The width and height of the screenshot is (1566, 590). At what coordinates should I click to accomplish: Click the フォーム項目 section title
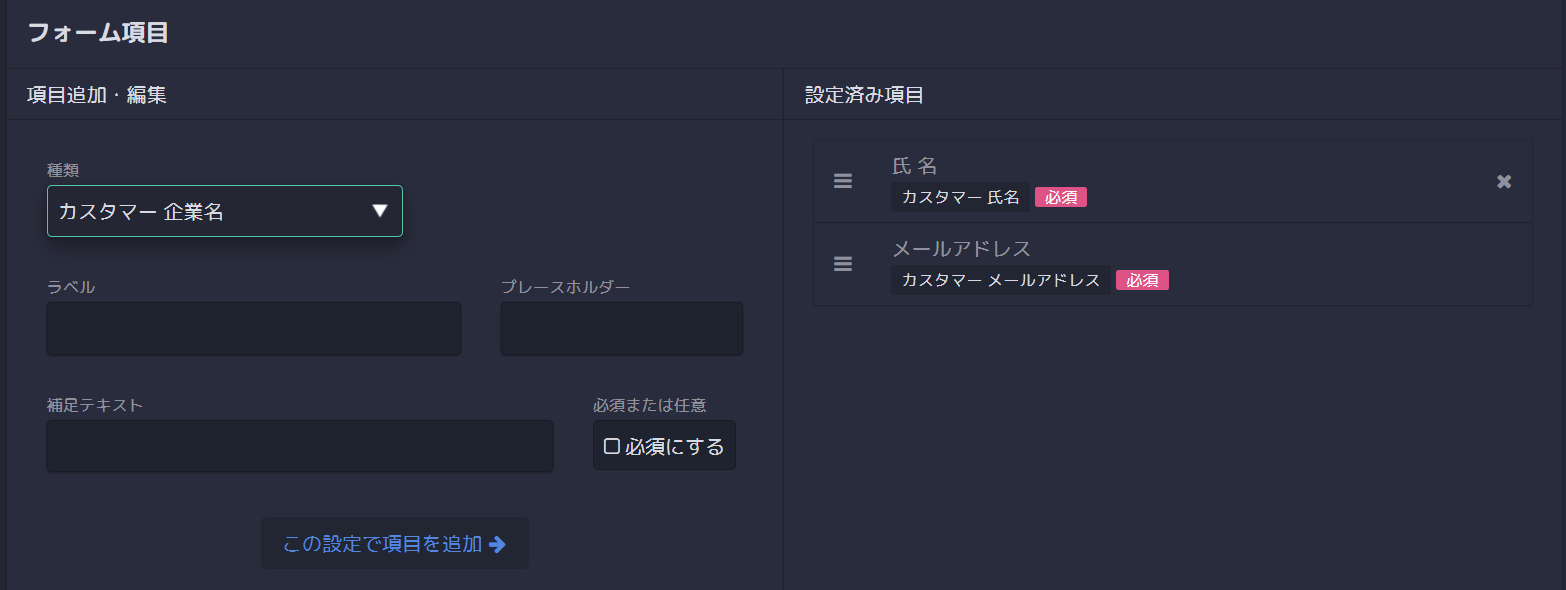[x=98, y=32]
